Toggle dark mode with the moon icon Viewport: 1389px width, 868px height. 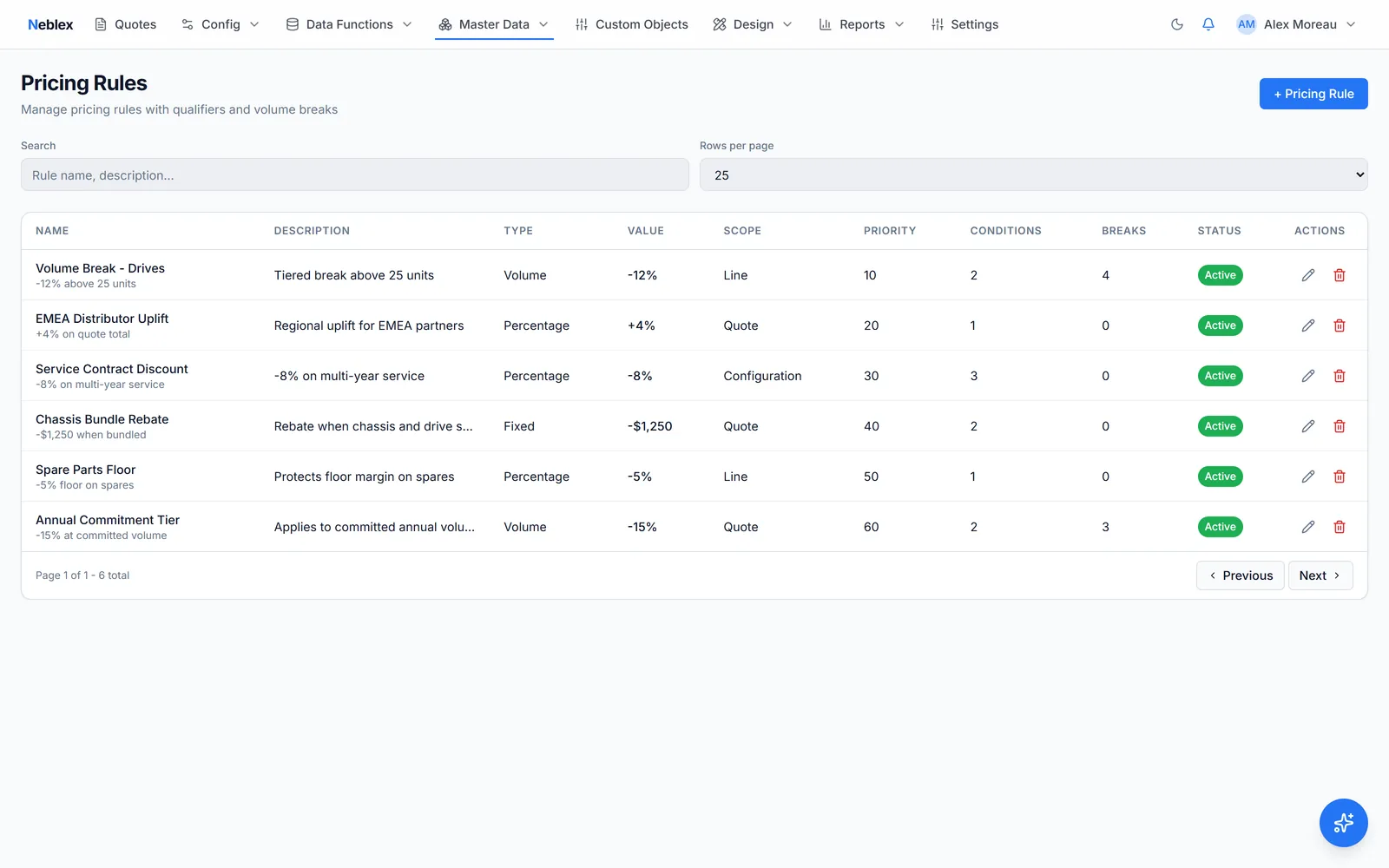click(1176, 24)
